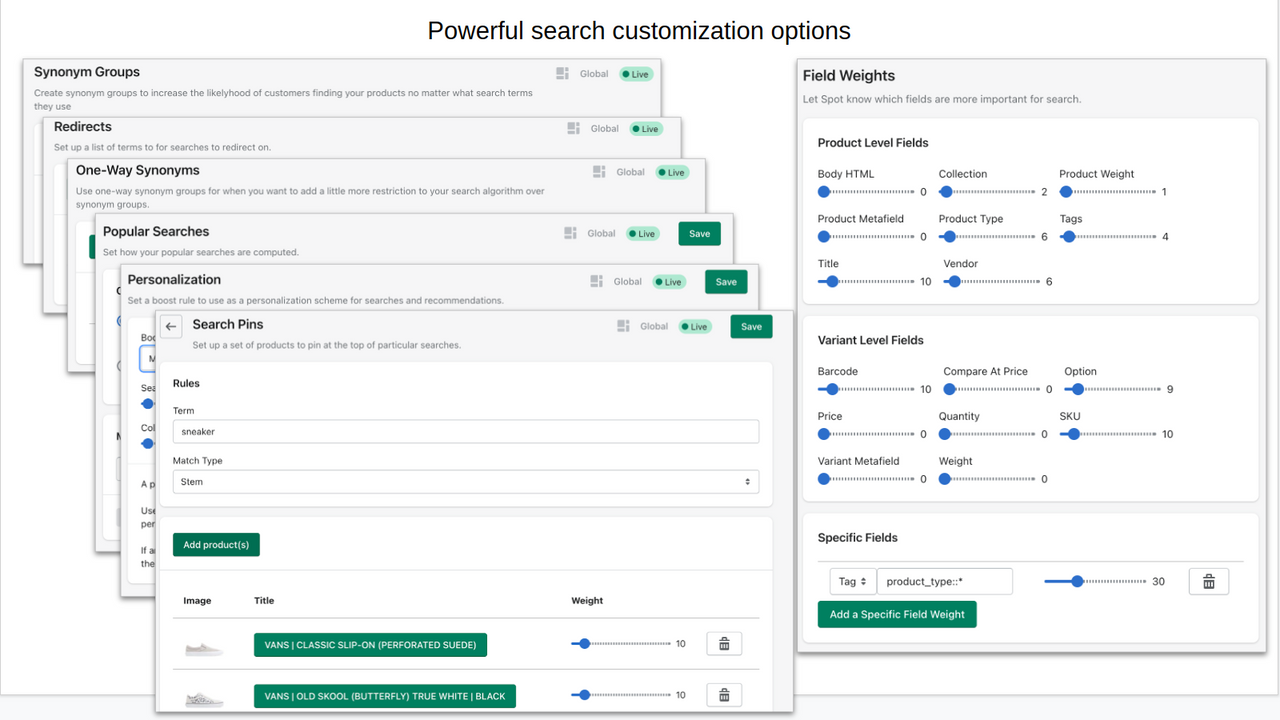Delete the product_type specific field weight

[1209, 581]
